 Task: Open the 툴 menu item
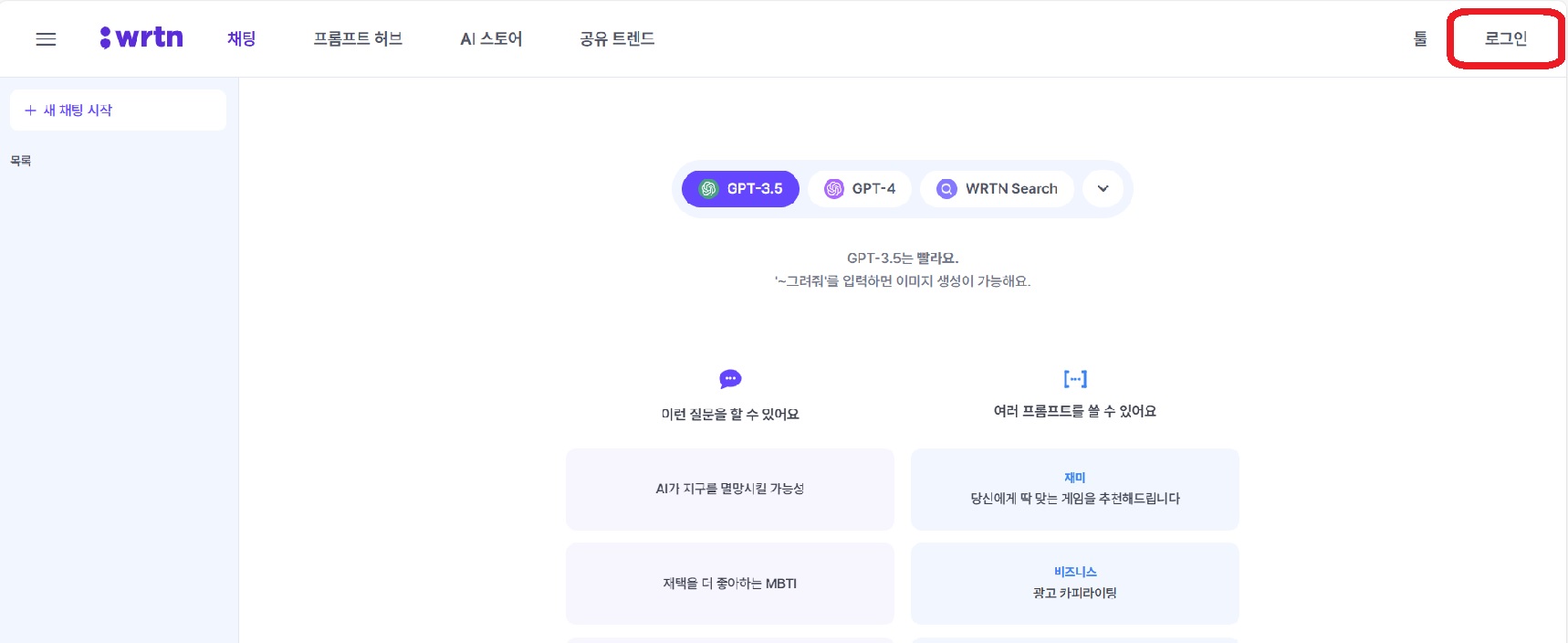1420,38
